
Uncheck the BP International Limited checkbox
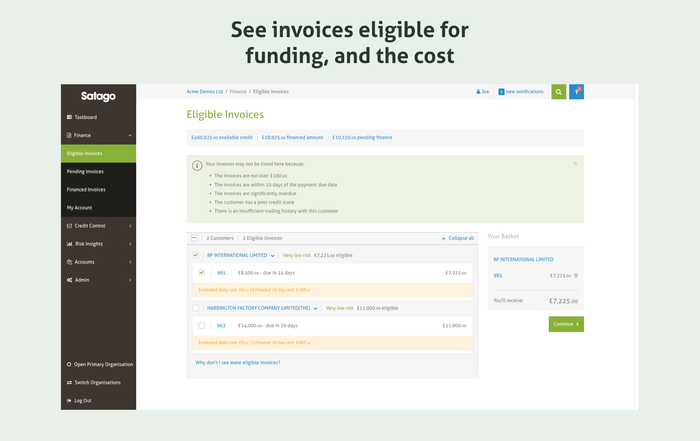196,255
